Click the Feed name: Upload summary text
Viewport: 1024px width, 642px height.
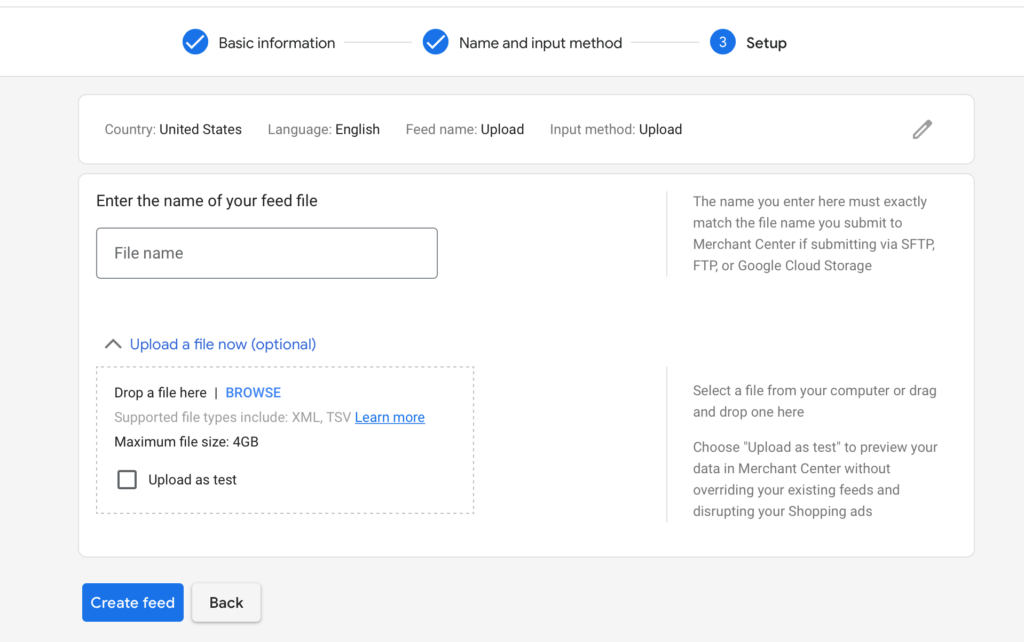pos(464,129)
